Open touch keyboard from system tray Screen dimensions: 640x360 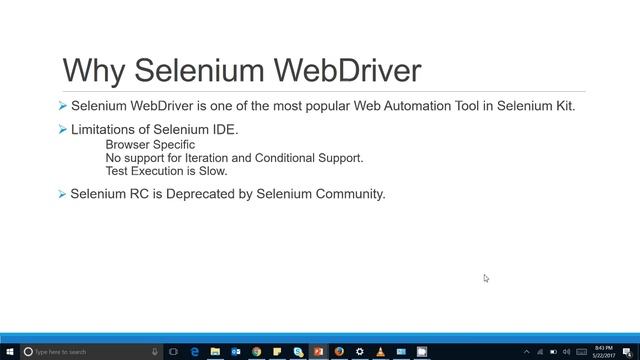point(582,351)
